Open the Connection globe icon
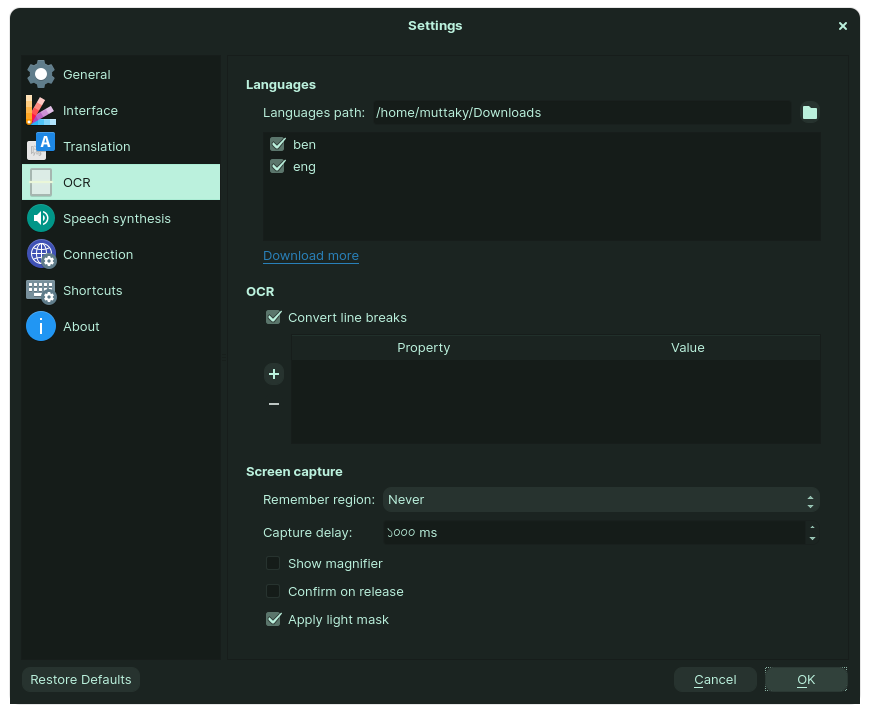Viewport: 870px width, 714px height. pos(41,254)
